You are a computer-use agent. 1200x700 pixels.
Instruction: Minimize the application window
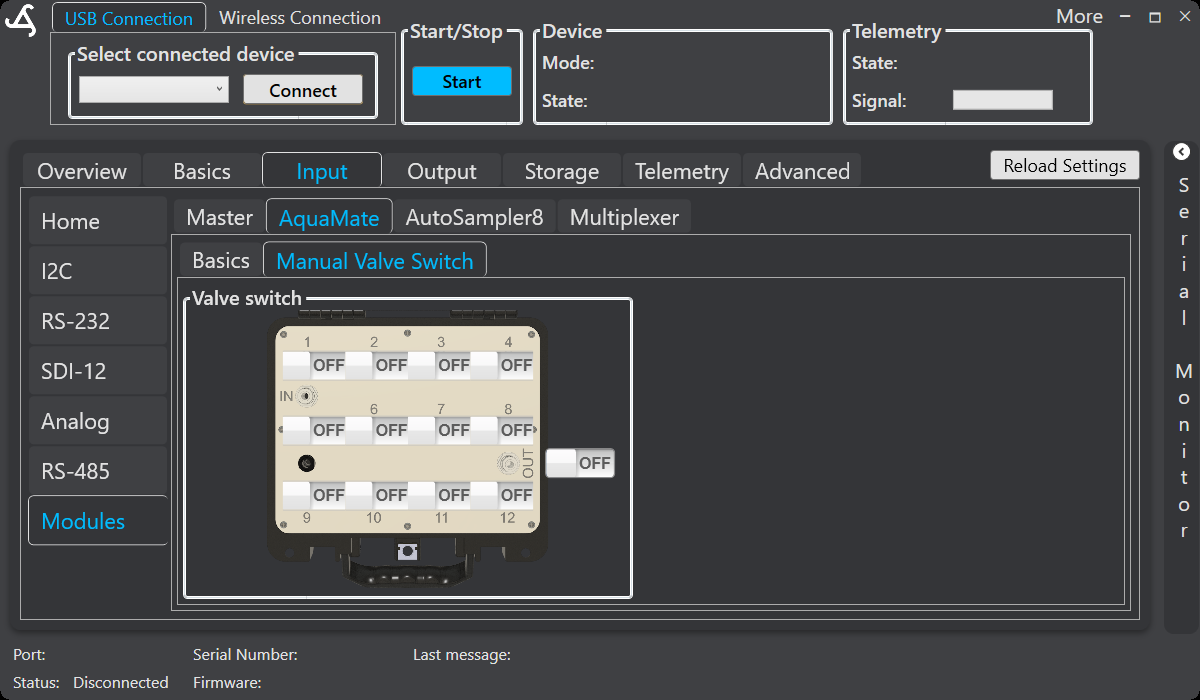tap(1125, 17)
